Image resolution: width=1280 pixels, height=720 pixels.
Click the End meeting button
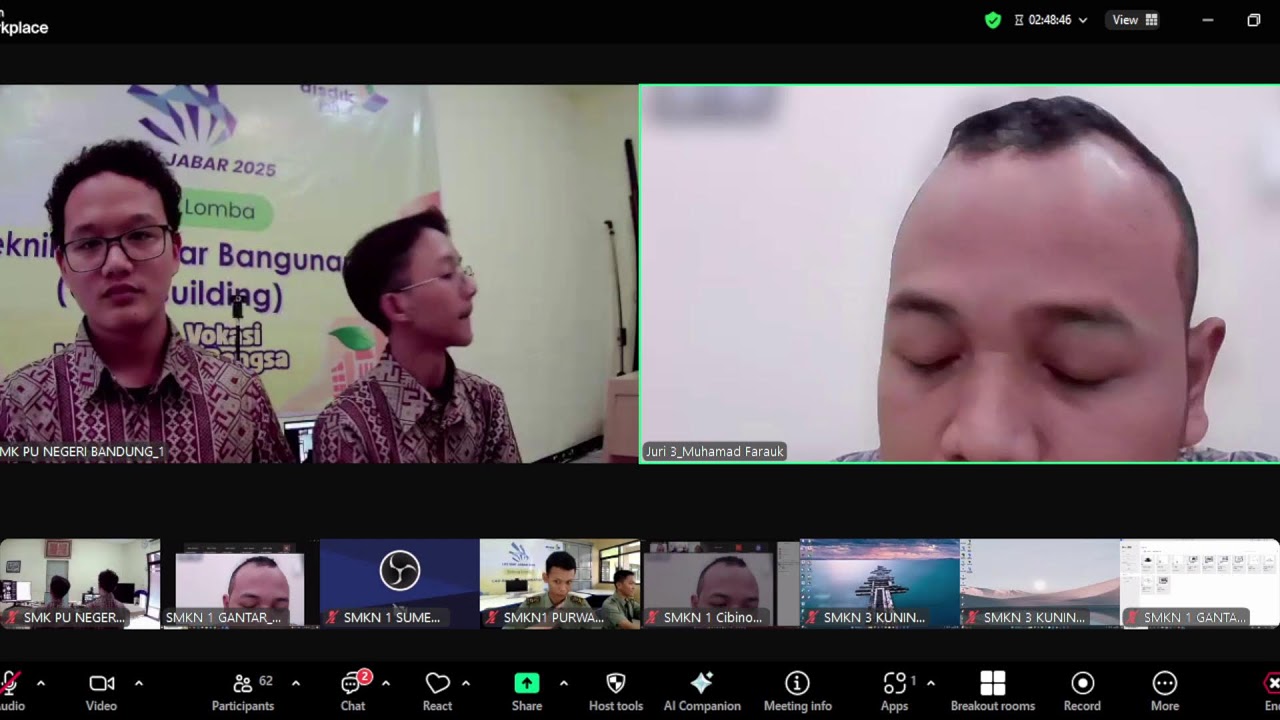click(1271, 691)
